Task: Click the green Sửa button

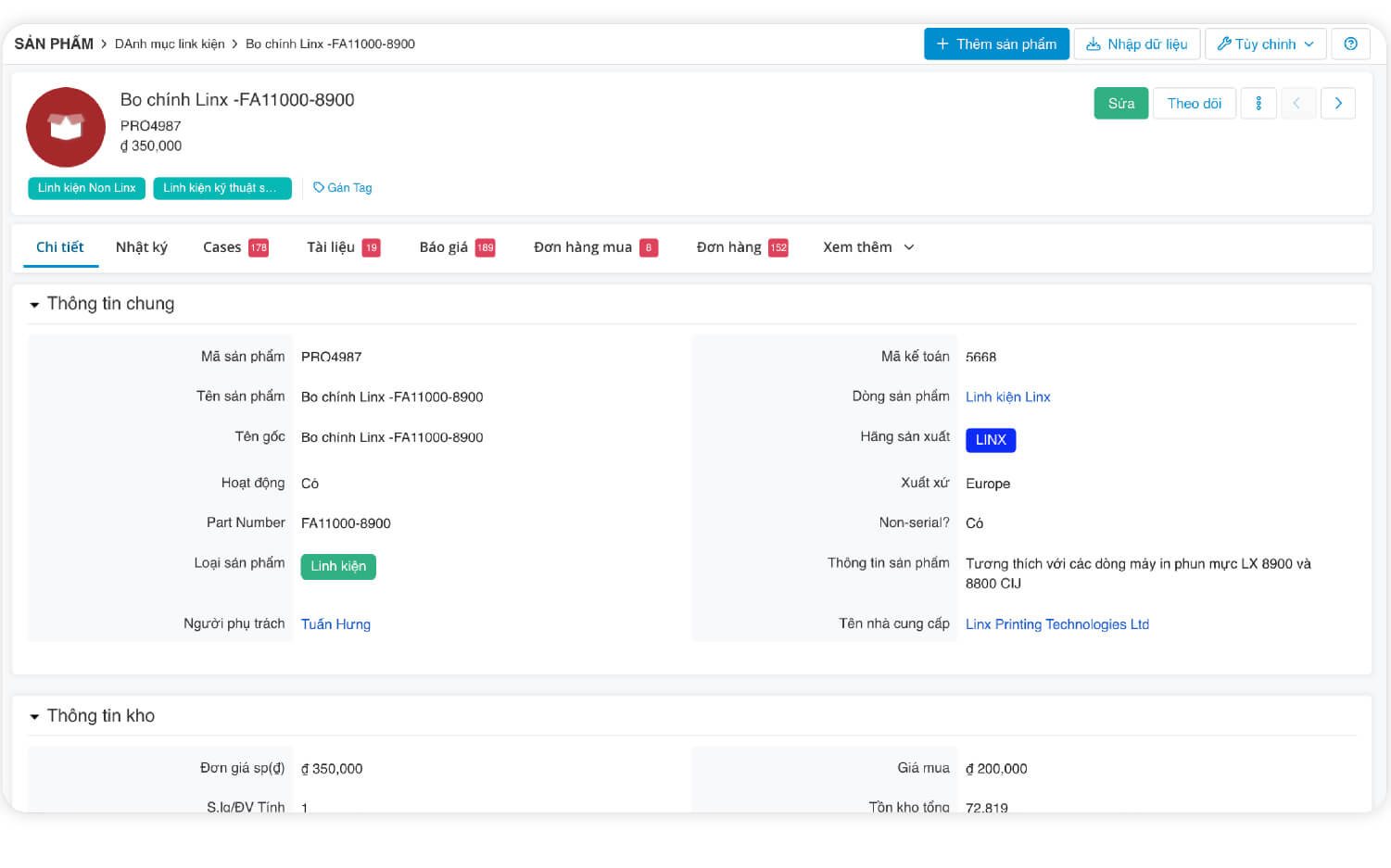Action: (x=1121, y=103)
